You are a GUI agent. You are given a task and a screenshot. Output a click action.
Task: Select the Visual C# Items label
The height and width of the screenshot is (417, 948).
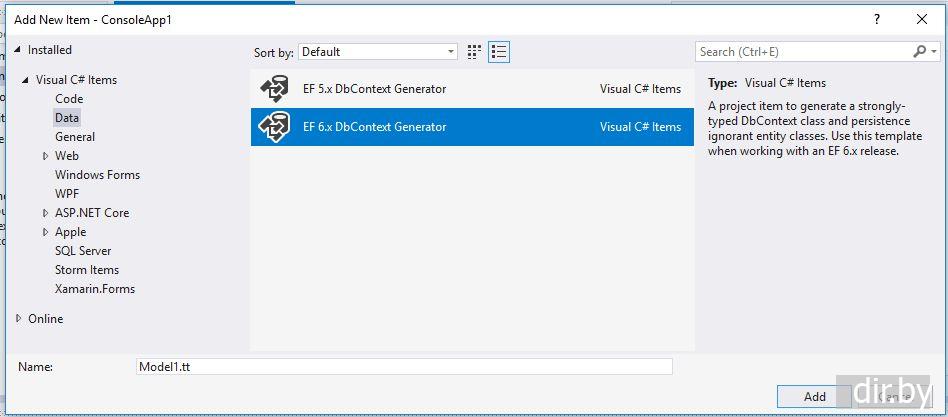pyautogui.click(x=76, y=80)
